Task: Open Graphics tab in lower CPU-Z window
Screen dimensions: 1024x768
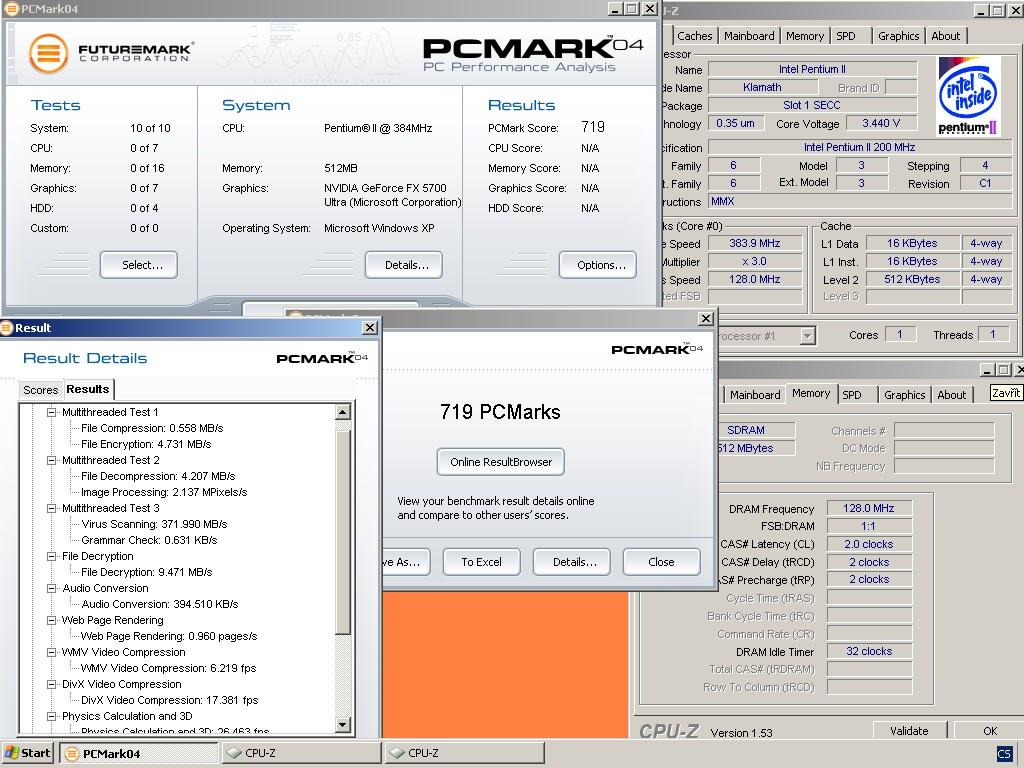Action: pos(904,395)
